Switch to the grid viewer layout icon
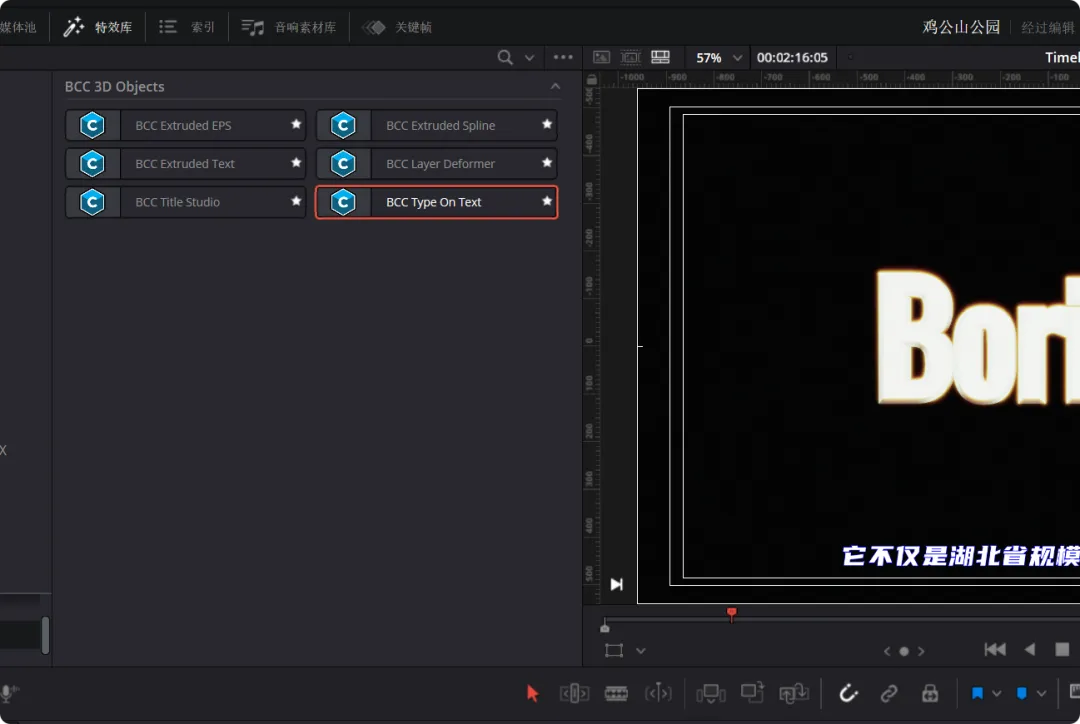 coord(660,57)
